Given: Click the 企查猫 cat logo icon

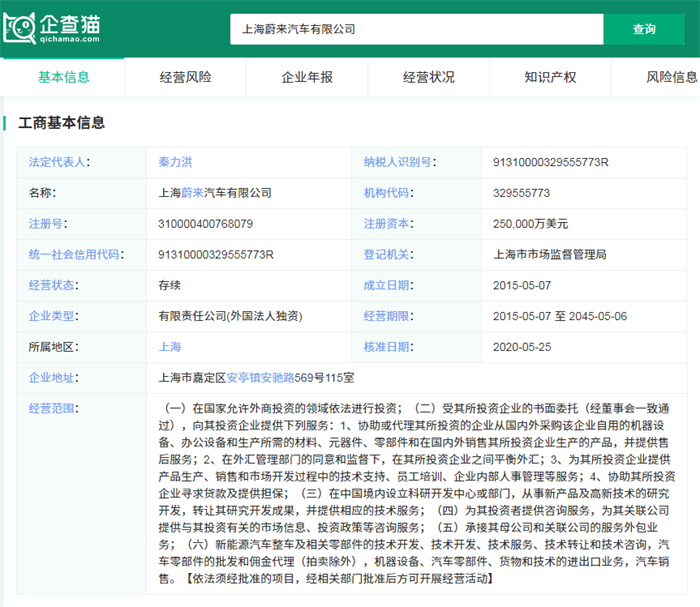Looking at the screenshot, I should pyautogui.click(x=19, y=29).
